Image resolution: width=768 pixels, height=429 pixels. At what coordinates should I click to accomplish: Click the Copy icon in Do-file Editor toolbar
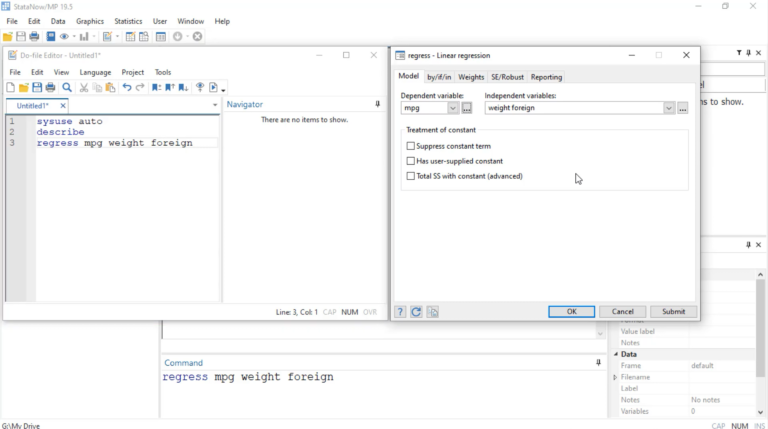pyautogui.click(x=97, y=88)
